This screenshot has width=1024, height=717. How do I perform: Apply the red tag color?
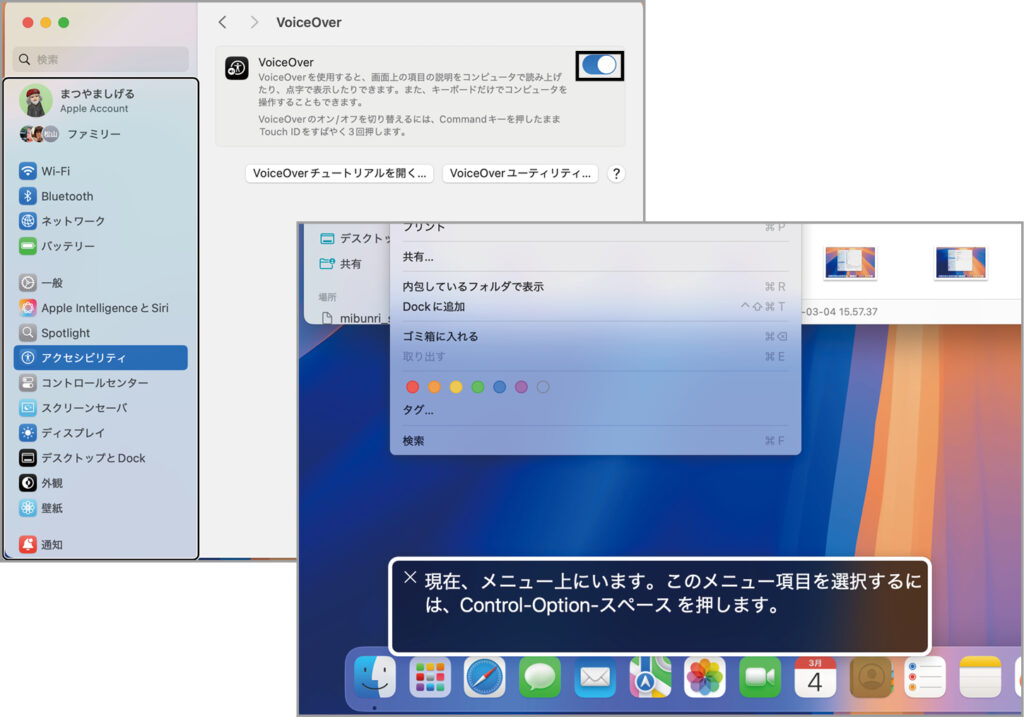coord(412,387)
